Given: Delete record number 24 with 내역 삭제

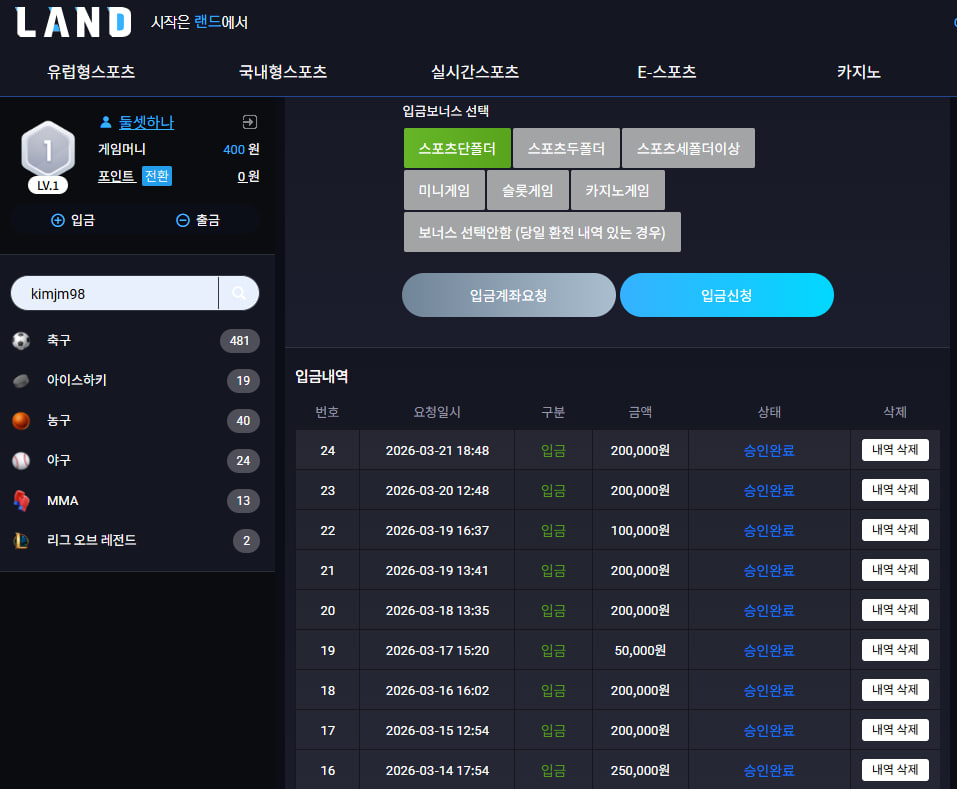Looking at the screenshot, I should (895, 450).
